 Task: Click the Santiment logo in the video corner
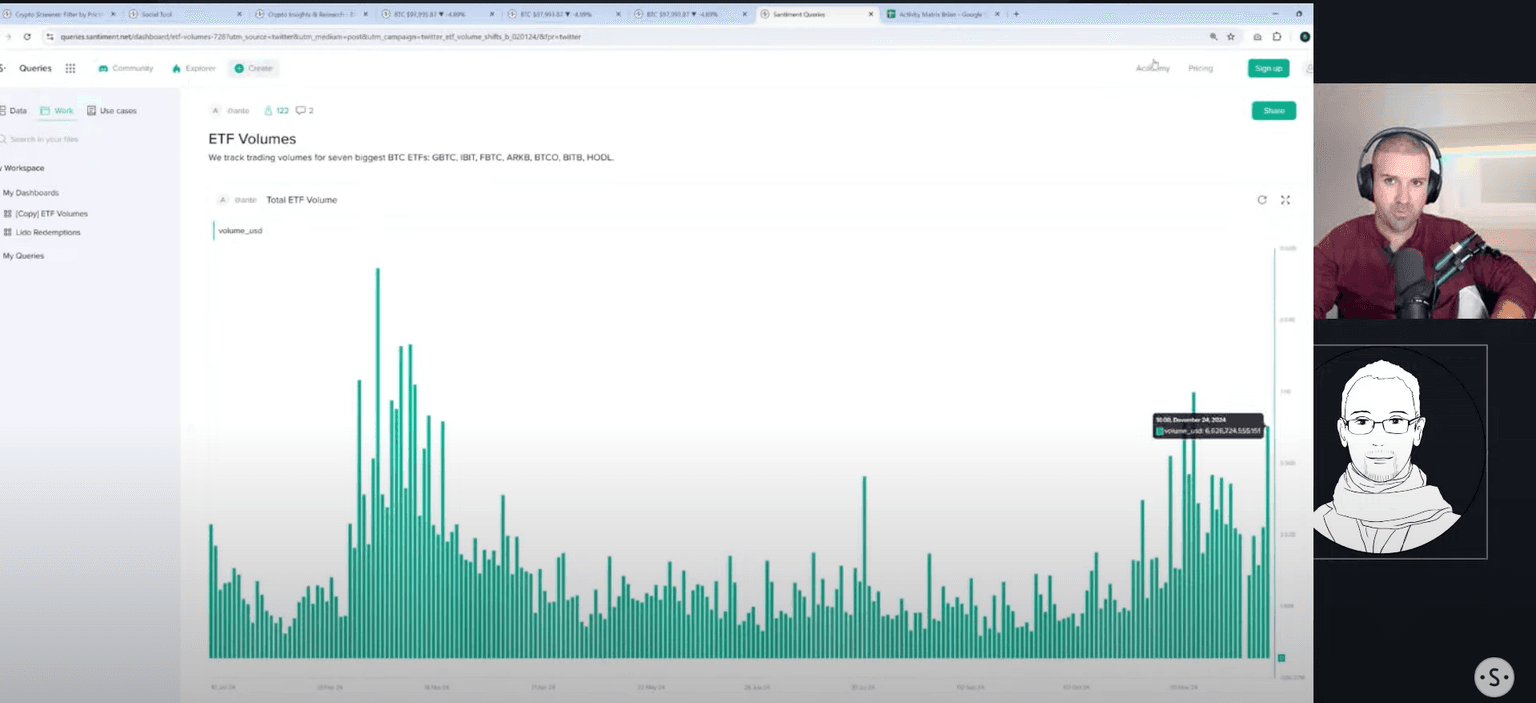1494,677
